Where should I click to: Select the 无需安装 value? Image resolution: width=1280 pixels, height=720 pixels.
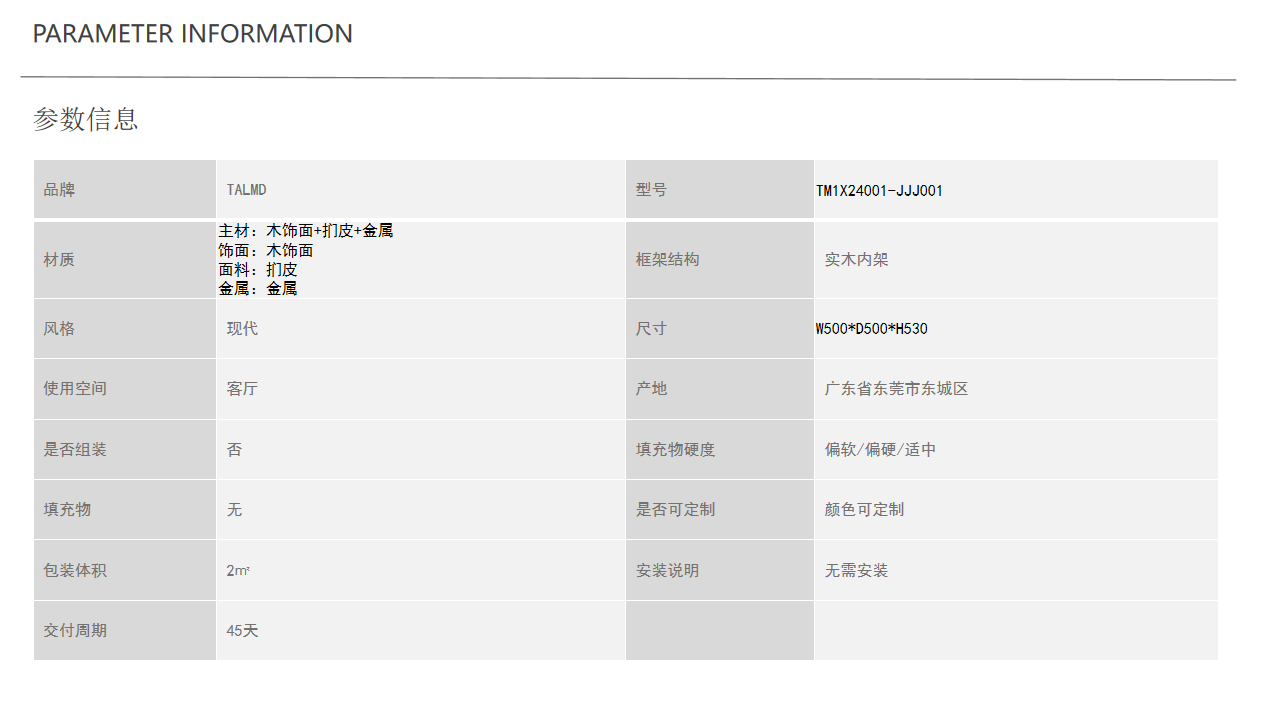coord(857,571)
